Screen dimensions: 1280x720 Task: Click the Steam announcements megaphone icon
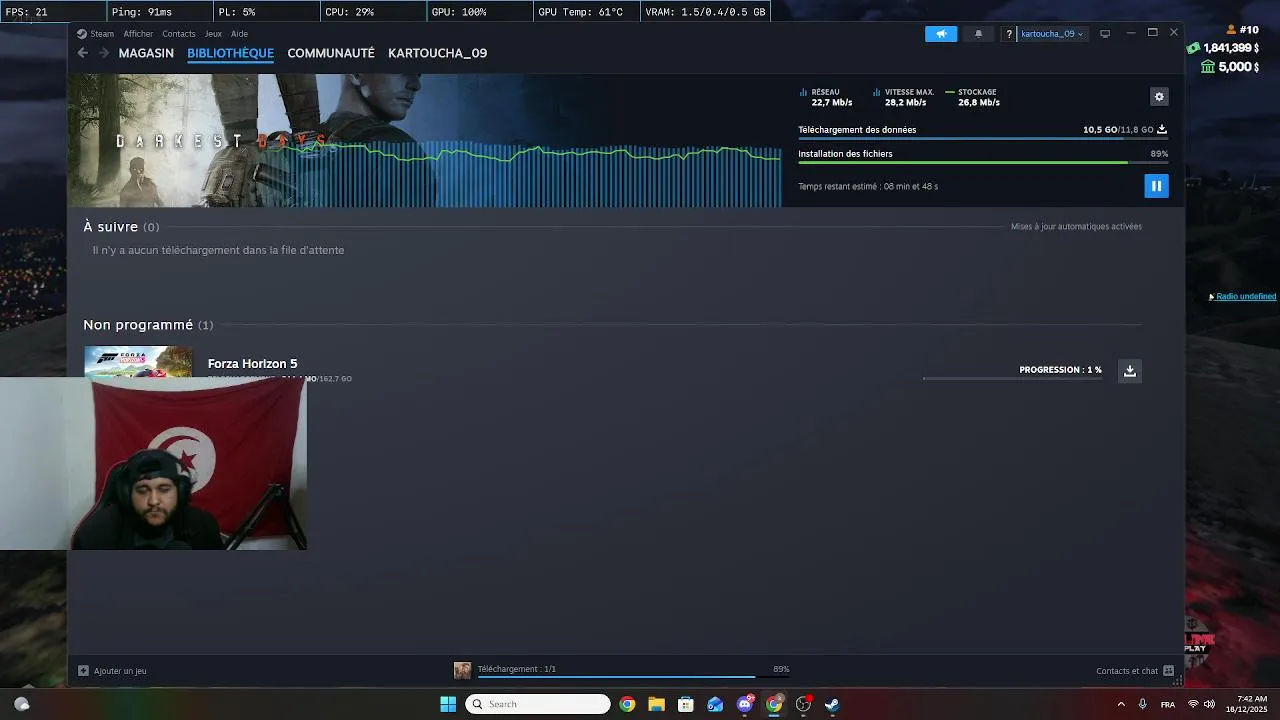click(941, 34)
